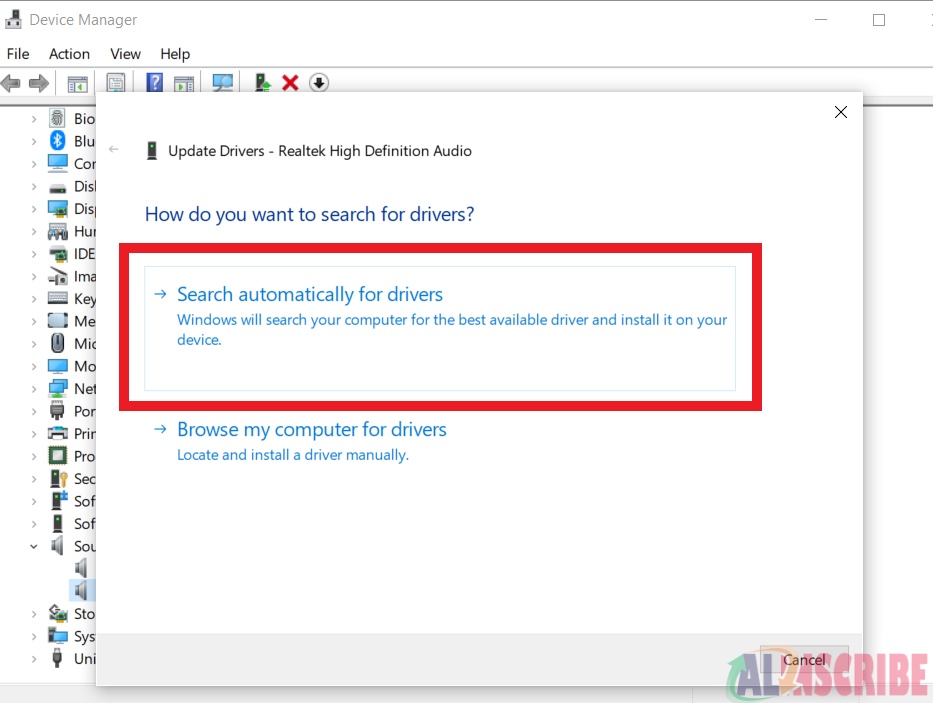Select the Bluetooth category icon
Viewport: 933px width, 703px height.
tap(57, 140)
